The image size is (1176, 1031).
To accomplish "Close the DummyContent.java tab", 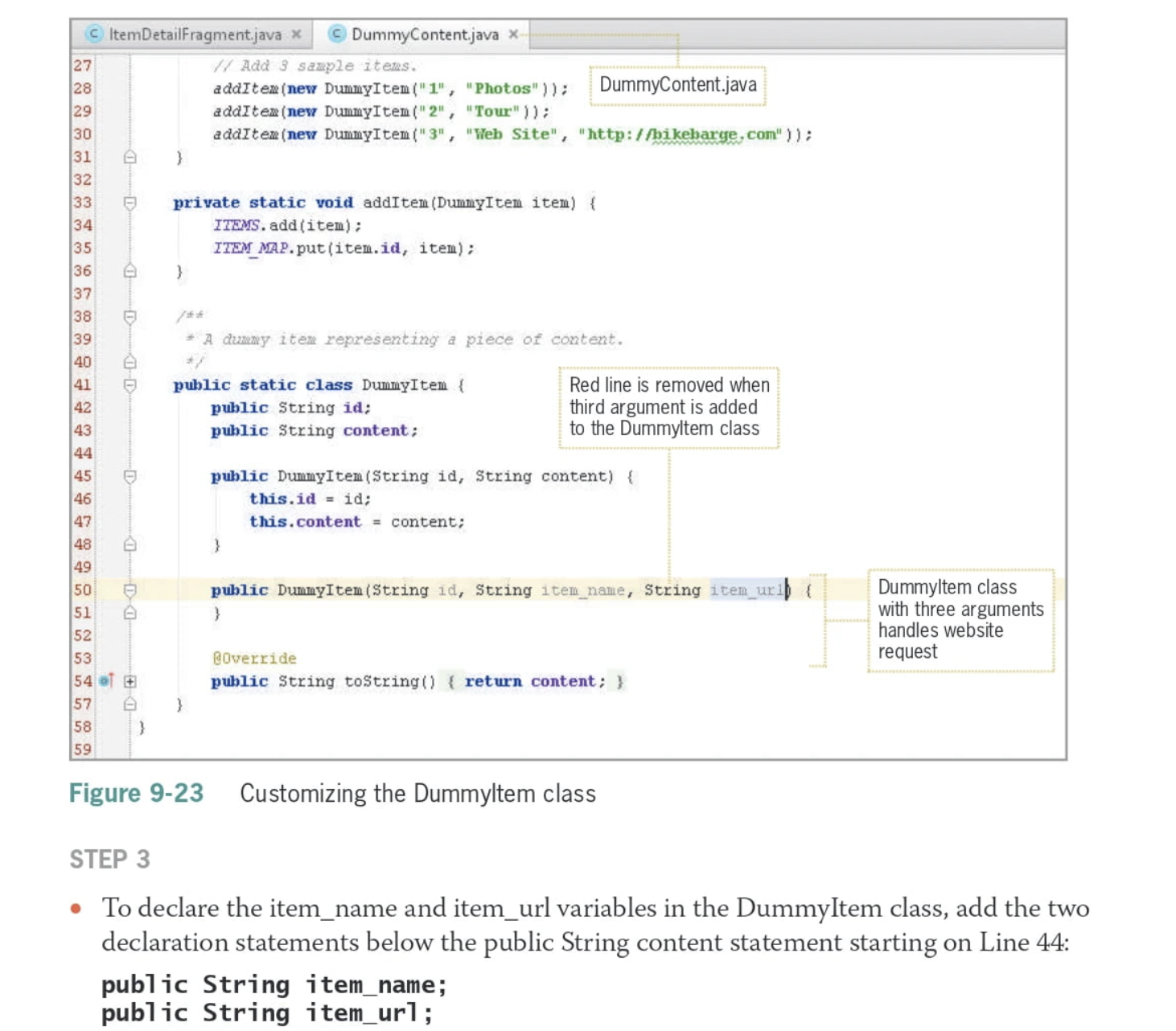I will pyautogui.click(x=512, y=35).
